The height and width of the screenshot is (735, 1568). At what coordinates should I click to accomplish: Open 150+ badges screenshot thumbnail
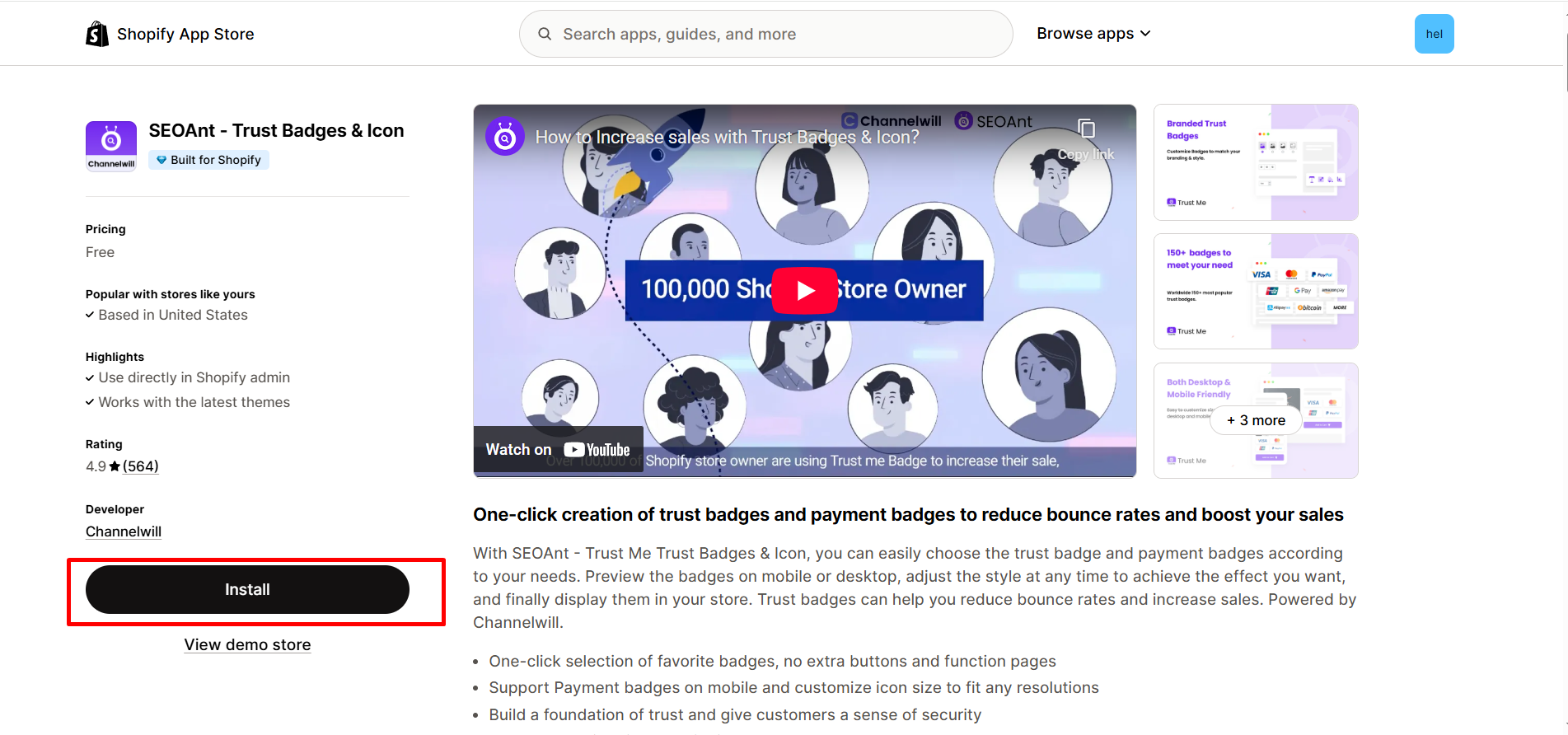pyautogui.click(x=1255, y=291)
